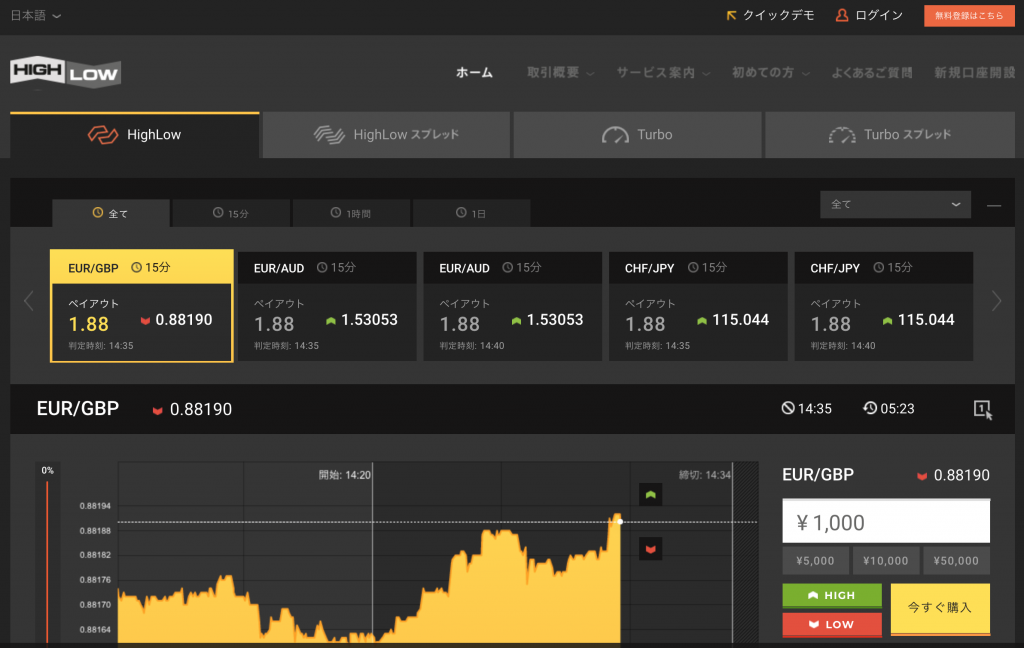Click the HighLow wave icon
Screen dimensions: 1024x648
(103, 135)
